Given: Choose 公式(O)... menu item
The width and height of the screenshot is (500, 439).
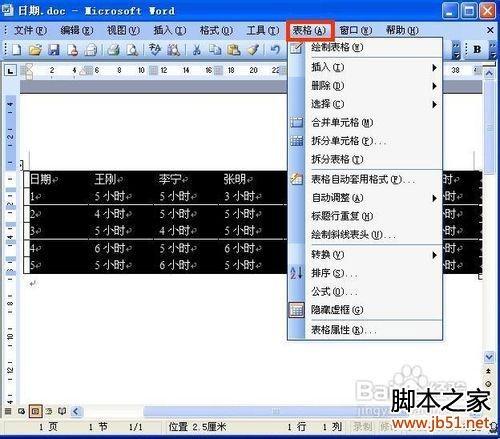Looking at the screenshot, I should click(x=365, y=292).
